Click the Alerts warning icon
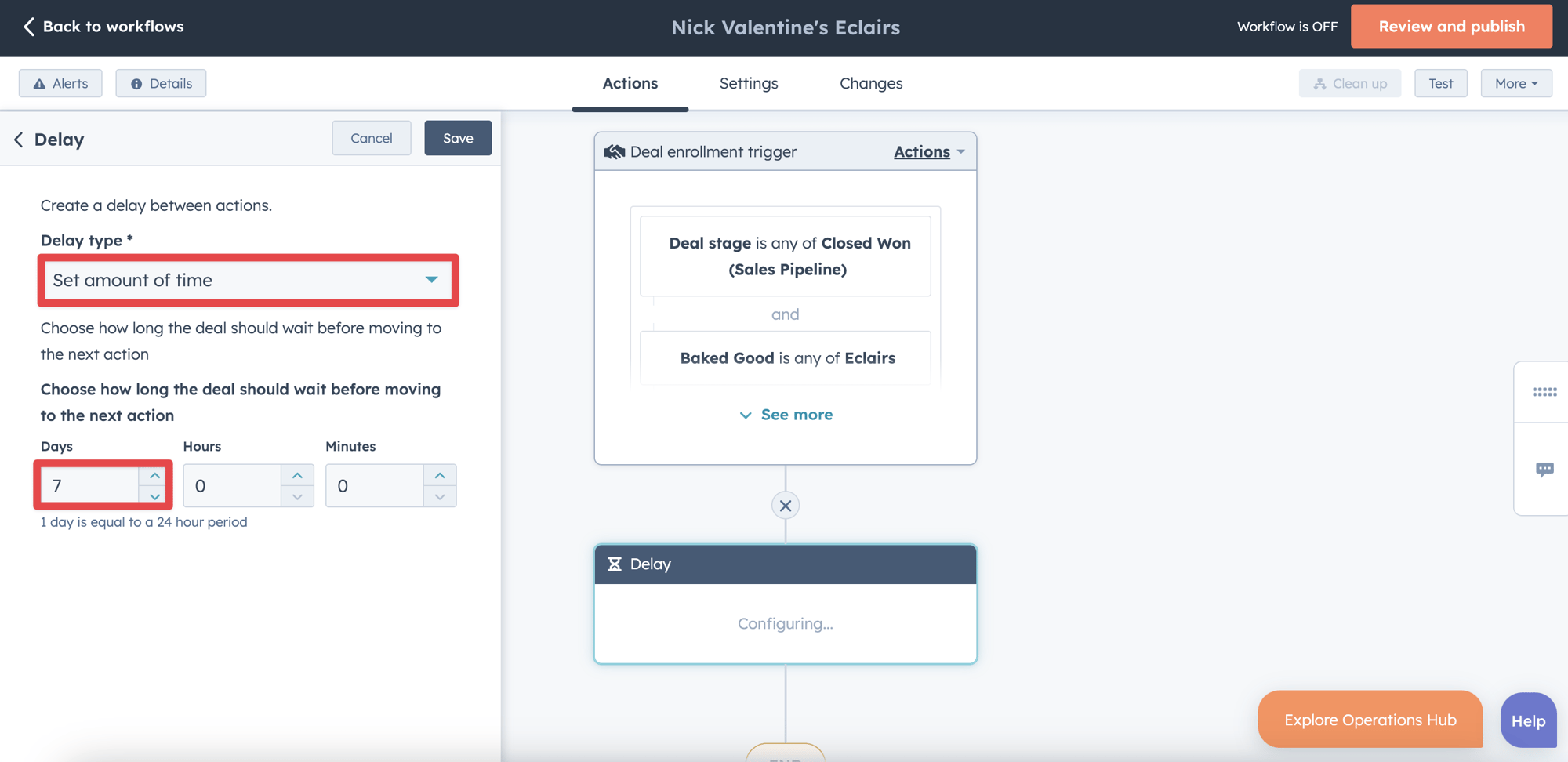 (x=39, y=83)
